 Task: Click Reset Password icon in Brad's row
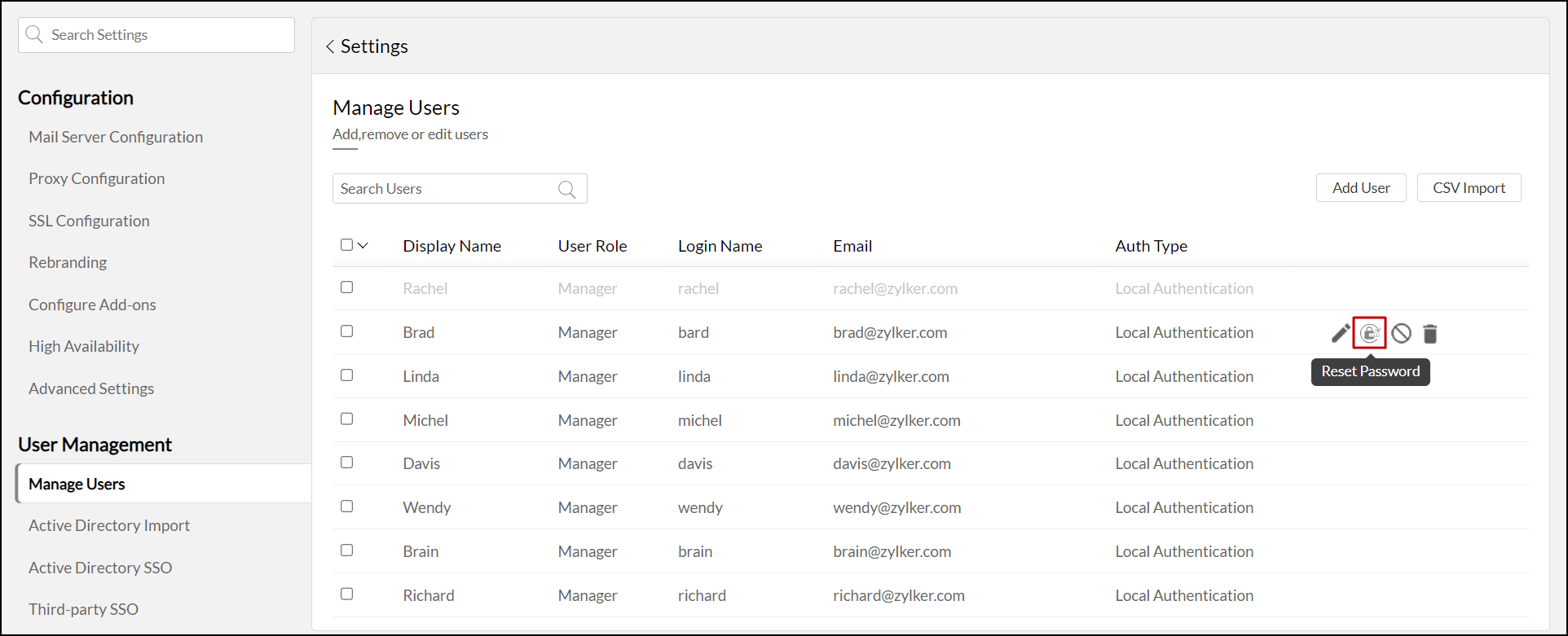point(1369,333)
